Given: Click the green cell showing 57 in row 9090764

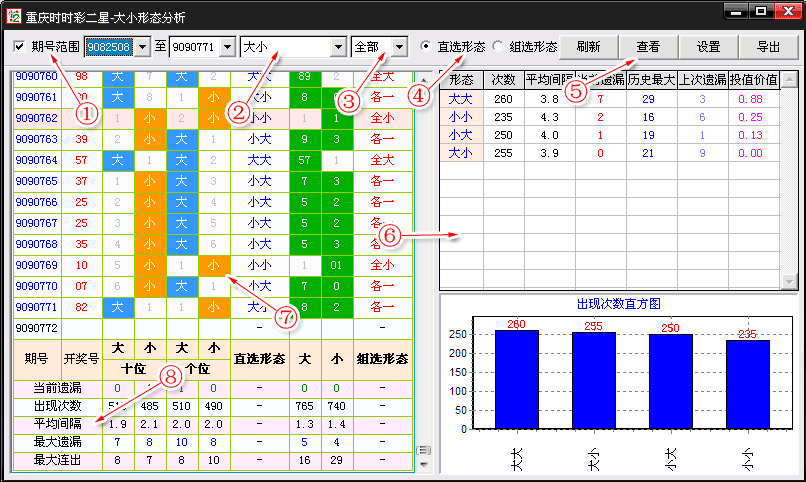Looking at the screenshot, I should (305, 160).
